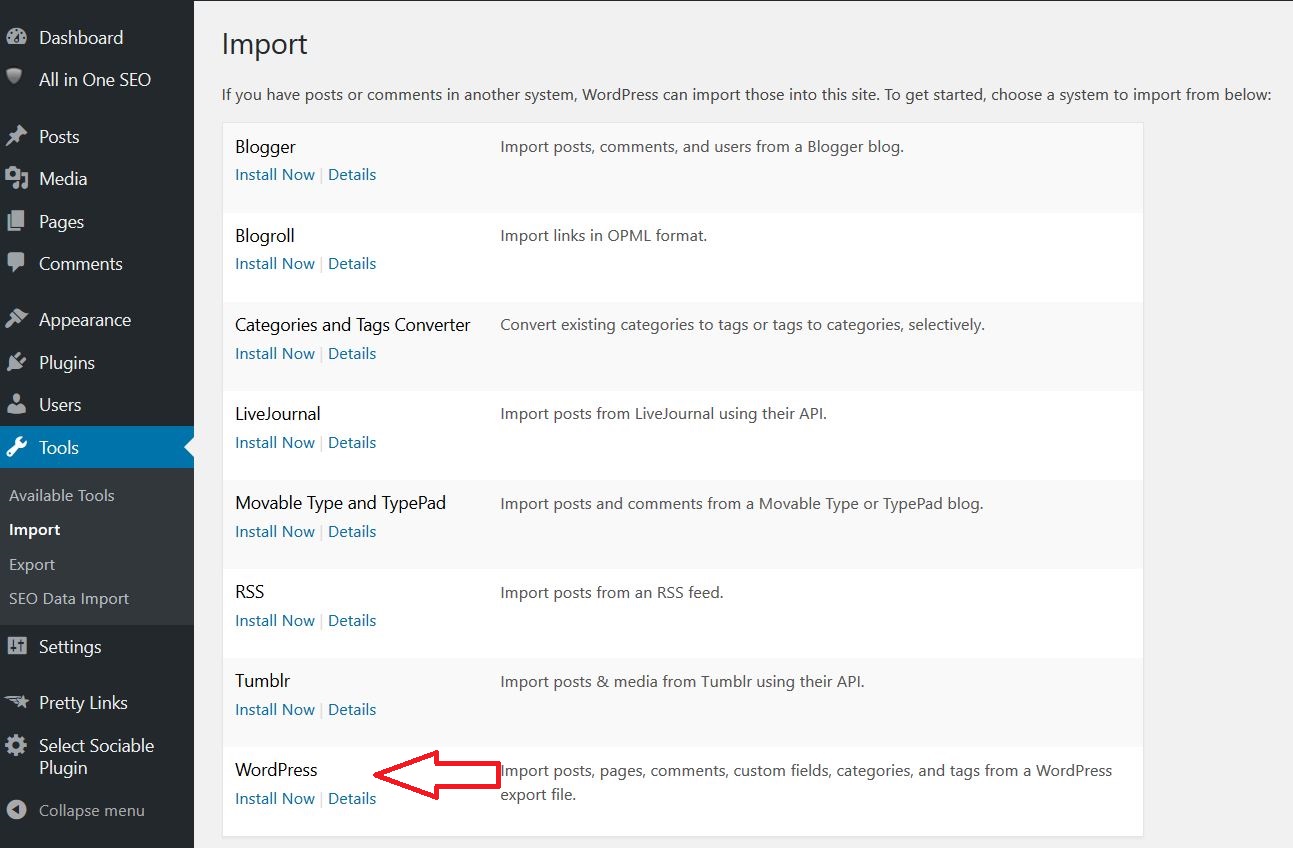Click the Tumblr importer name

[263, 681]
